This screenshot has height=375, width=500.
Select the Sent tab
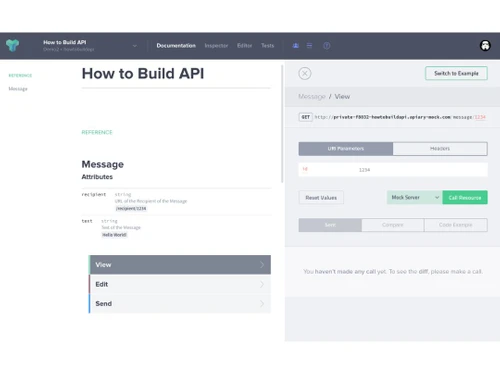[330, 225]
